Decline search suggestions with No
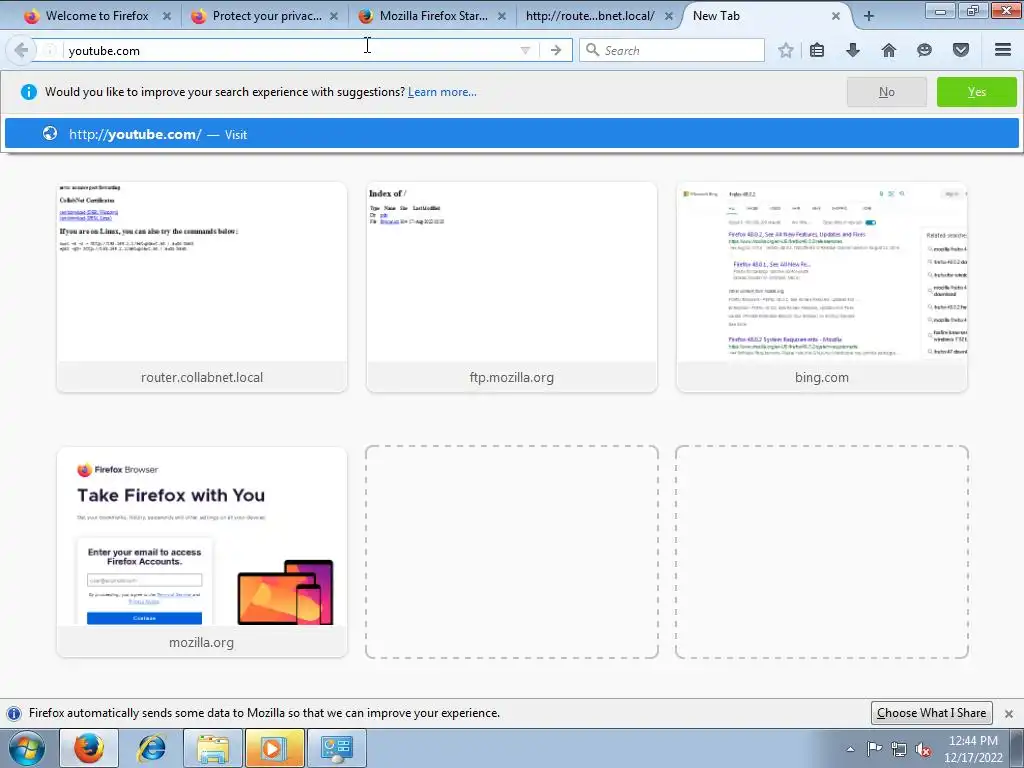This screenshot has width=1024, height=768. point(886,92)
